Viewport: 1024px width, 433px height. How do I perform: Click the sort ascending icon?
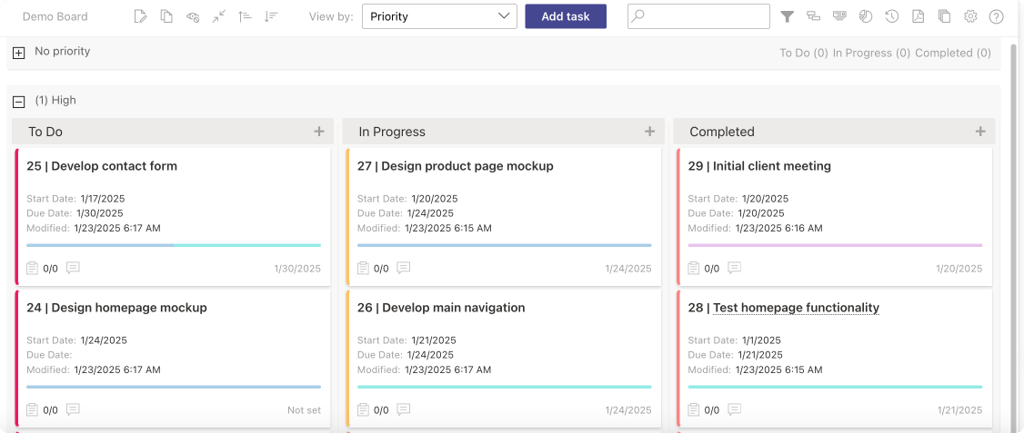pyautogui.click(x=245, y=17)
